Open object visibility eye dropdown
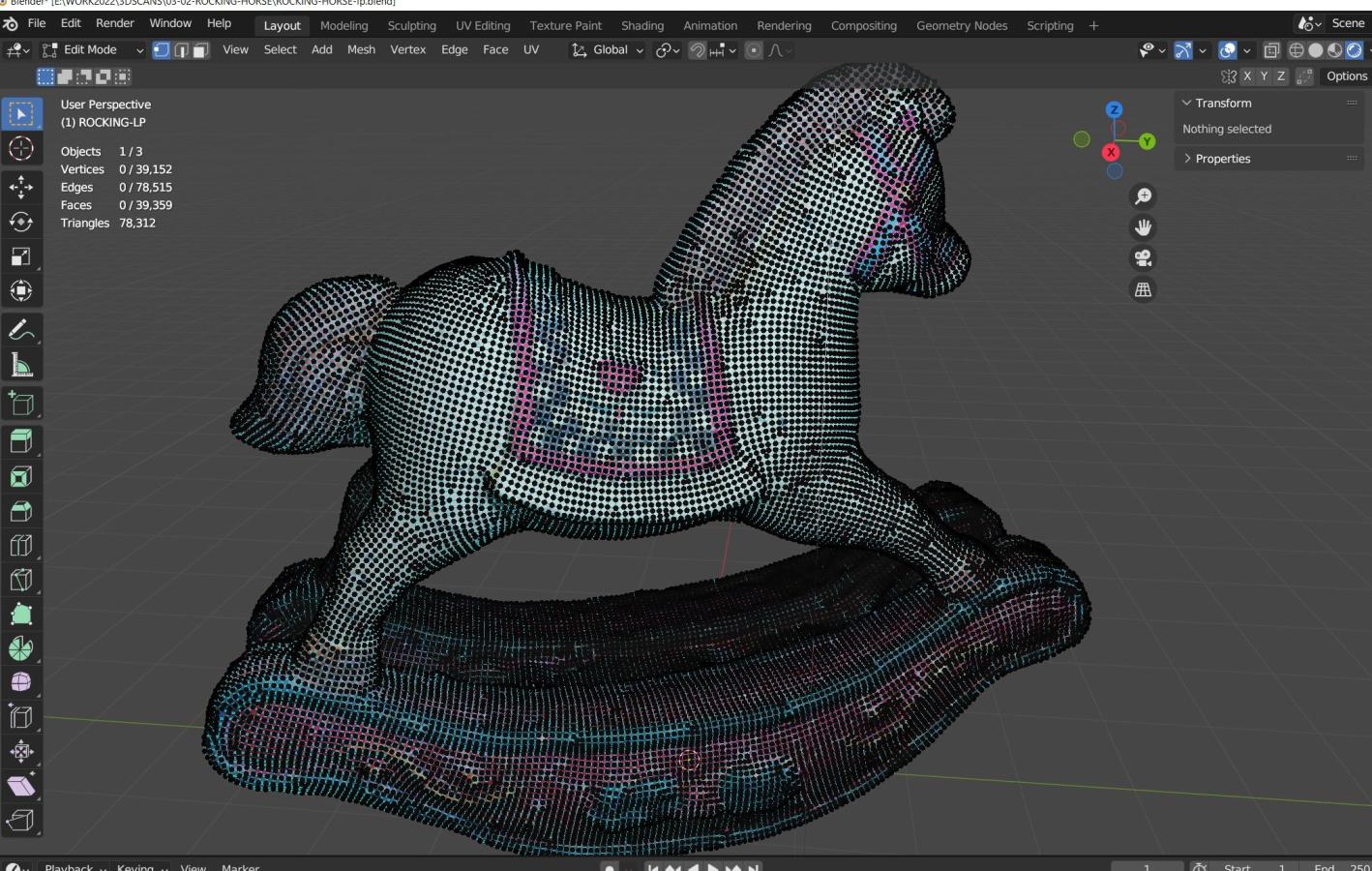 (1151, 50)
